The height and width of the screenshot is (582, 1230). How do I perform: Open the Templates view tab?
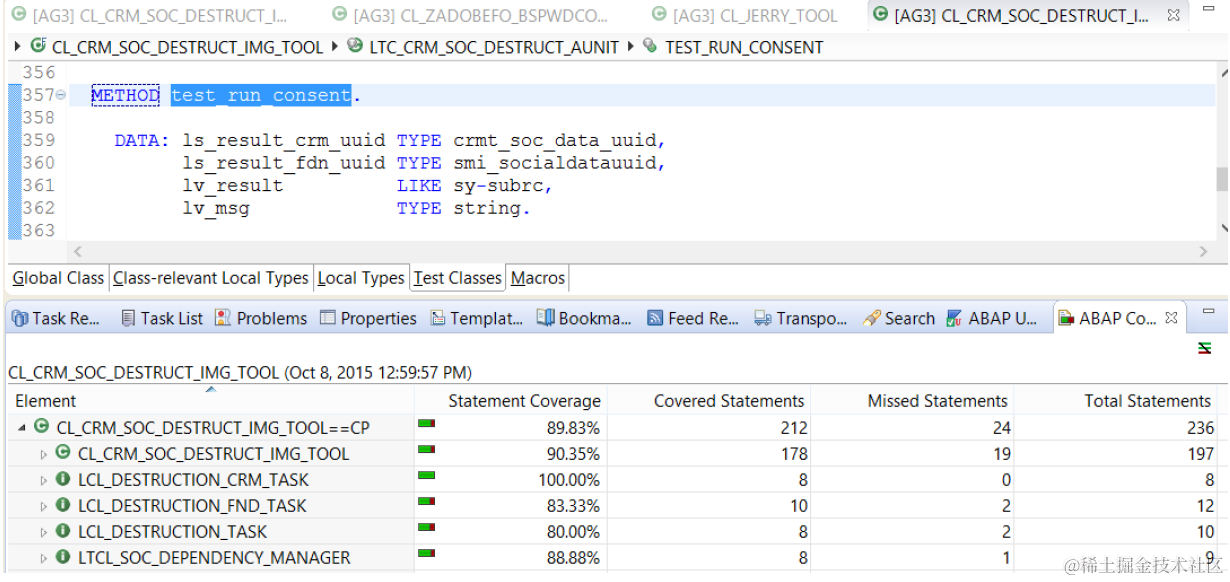[x=477, y=318]
